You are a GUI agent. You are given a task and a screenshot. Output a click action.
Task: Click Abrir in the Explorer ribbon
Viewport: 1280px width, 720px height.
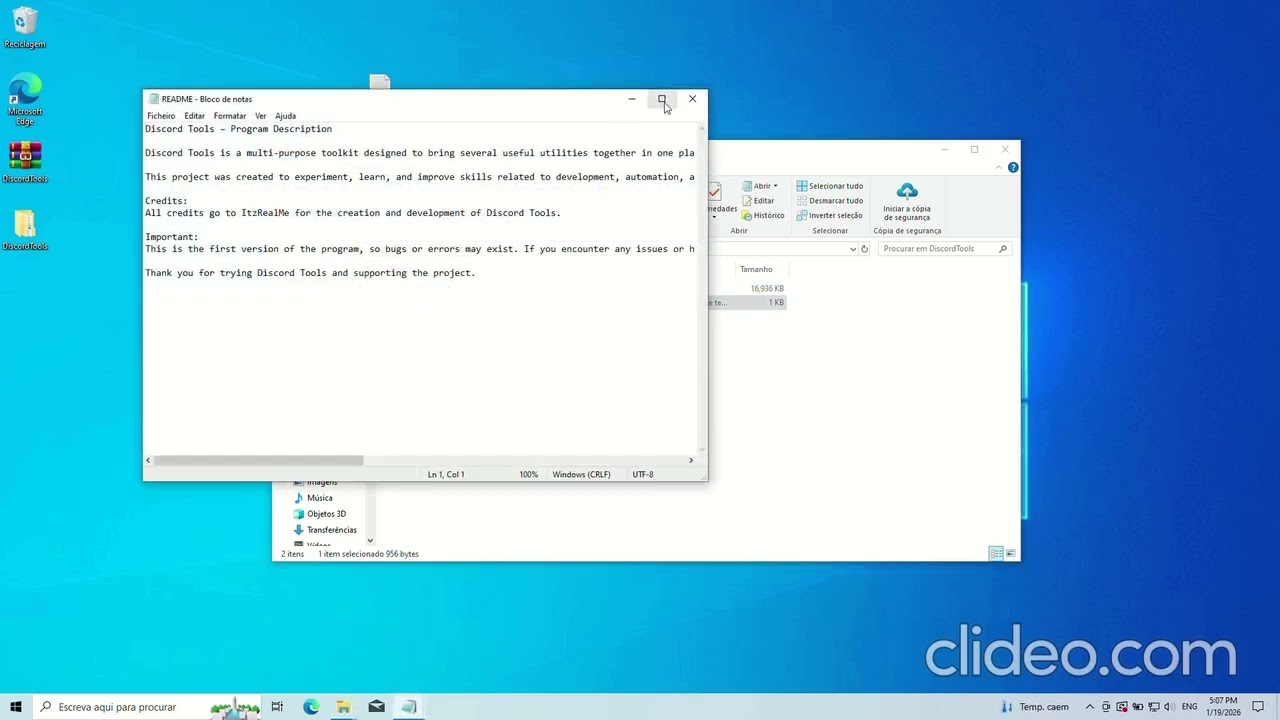coord(759,186)
